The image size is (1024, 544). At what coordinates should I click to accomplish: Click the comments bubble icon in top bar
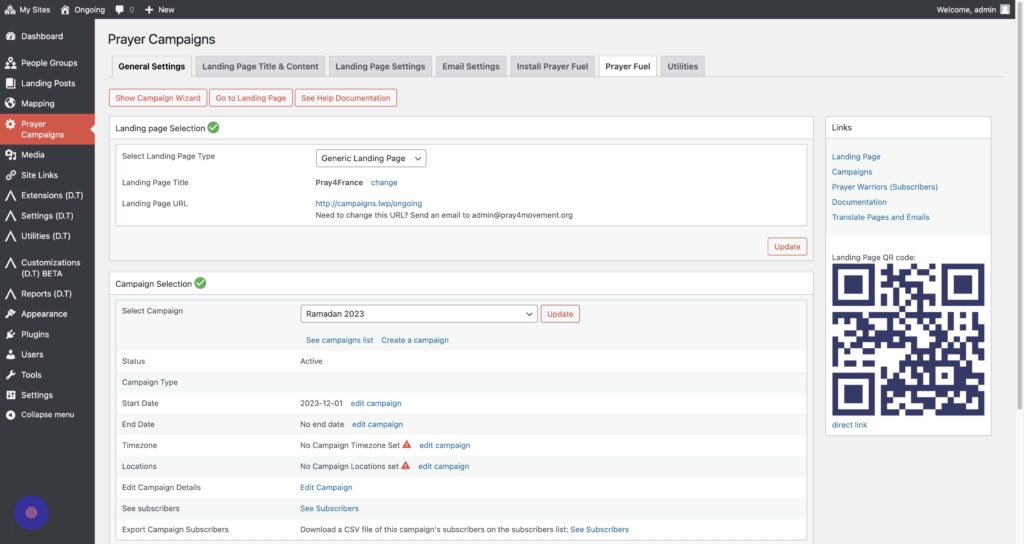coord(121,10)
